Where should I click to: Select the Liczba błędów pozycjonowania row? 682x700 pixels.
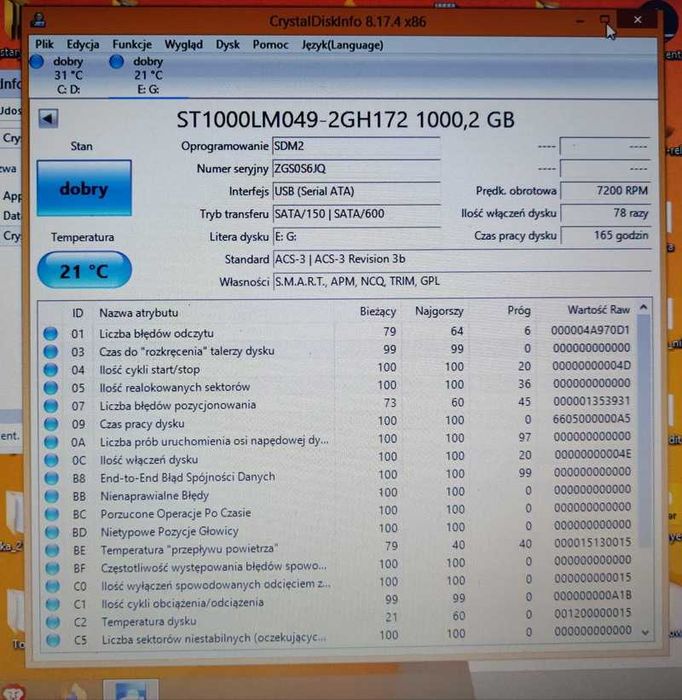338,404
